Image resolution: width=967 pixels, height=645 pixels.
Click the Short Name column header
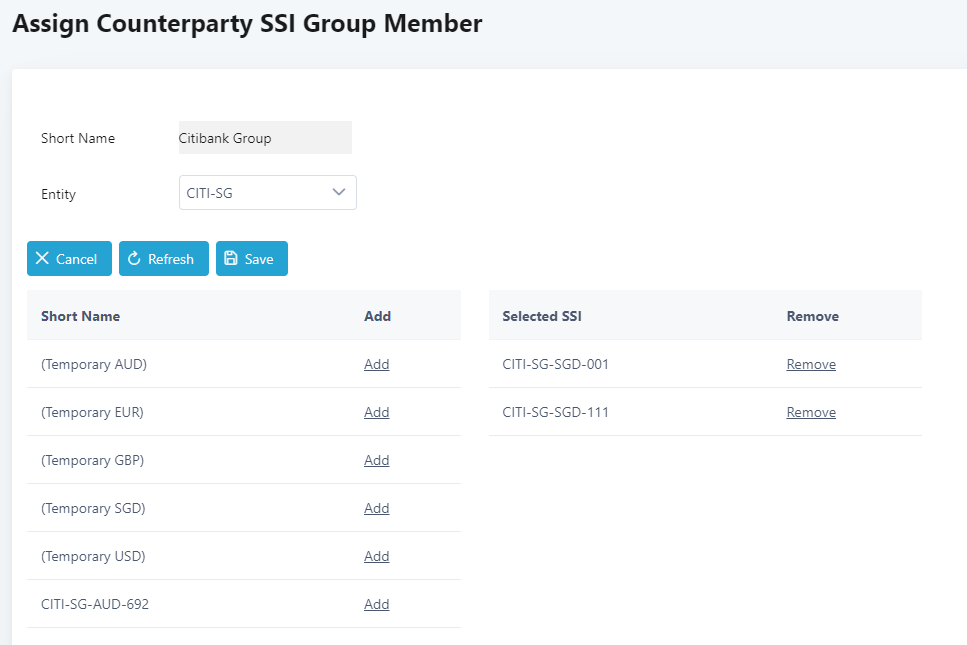pos(80,316)
